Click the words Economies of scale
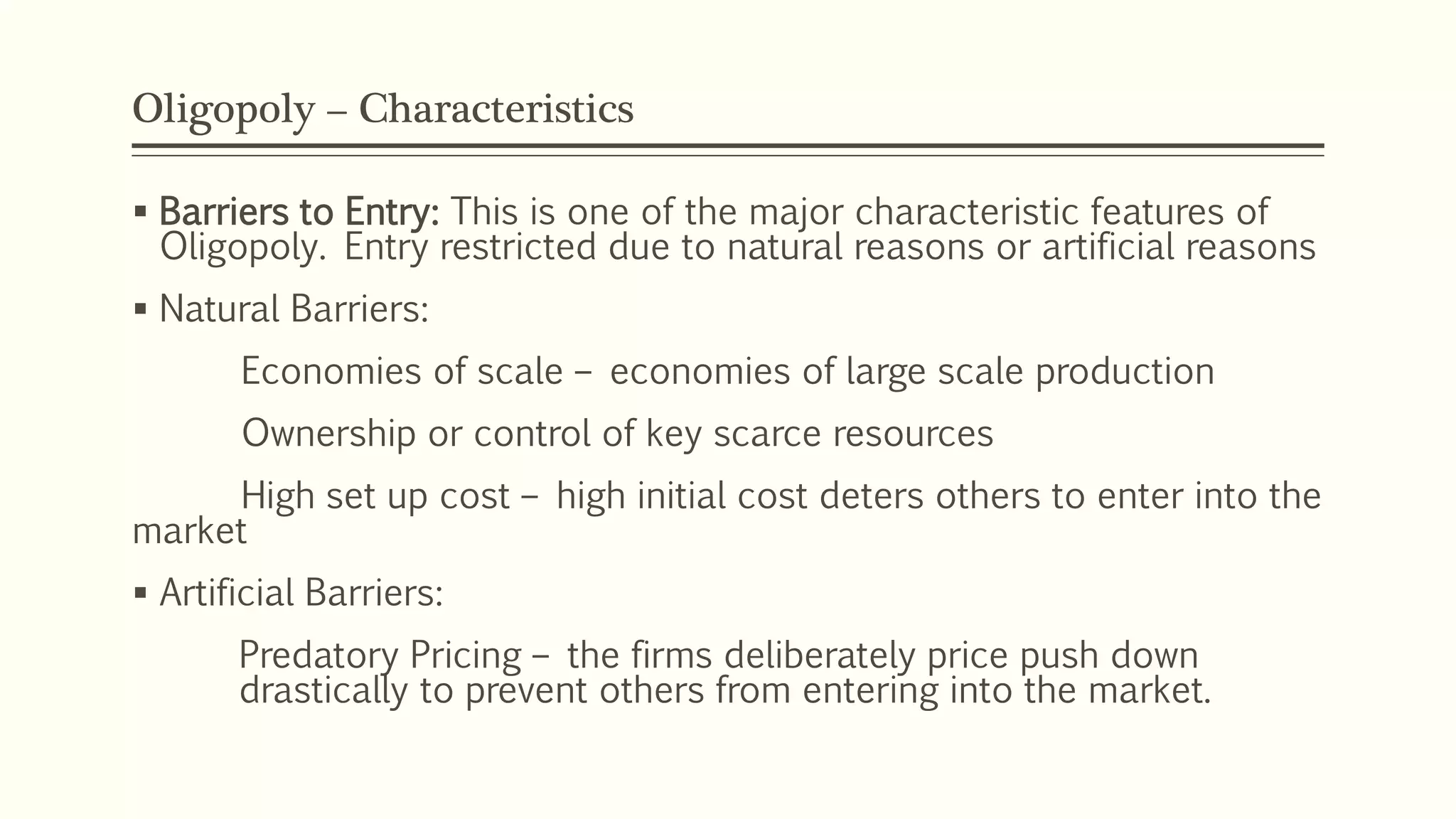 [402, 372]
